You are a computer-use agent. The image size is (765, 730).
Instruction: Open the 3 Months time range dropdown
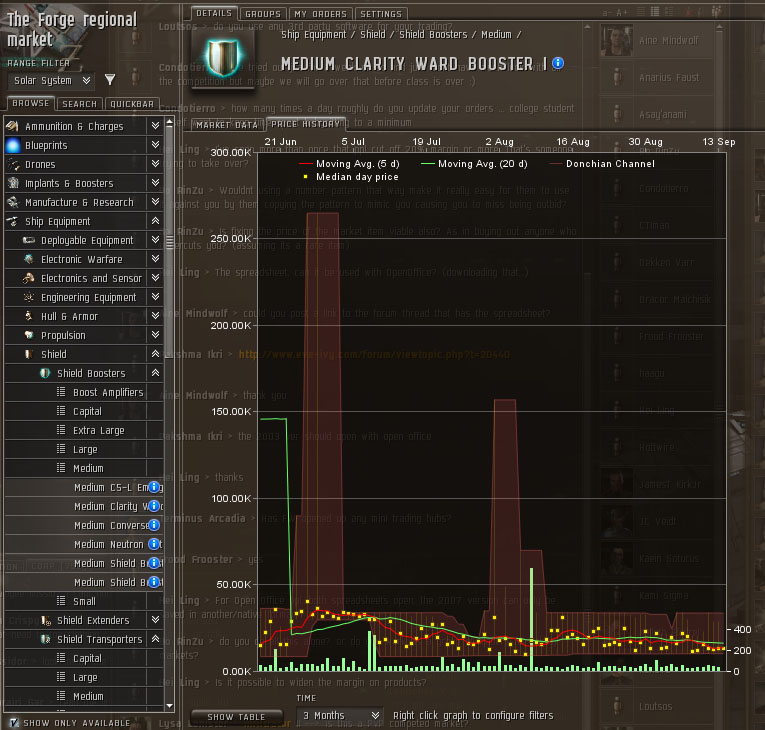(x=340, y=715)
